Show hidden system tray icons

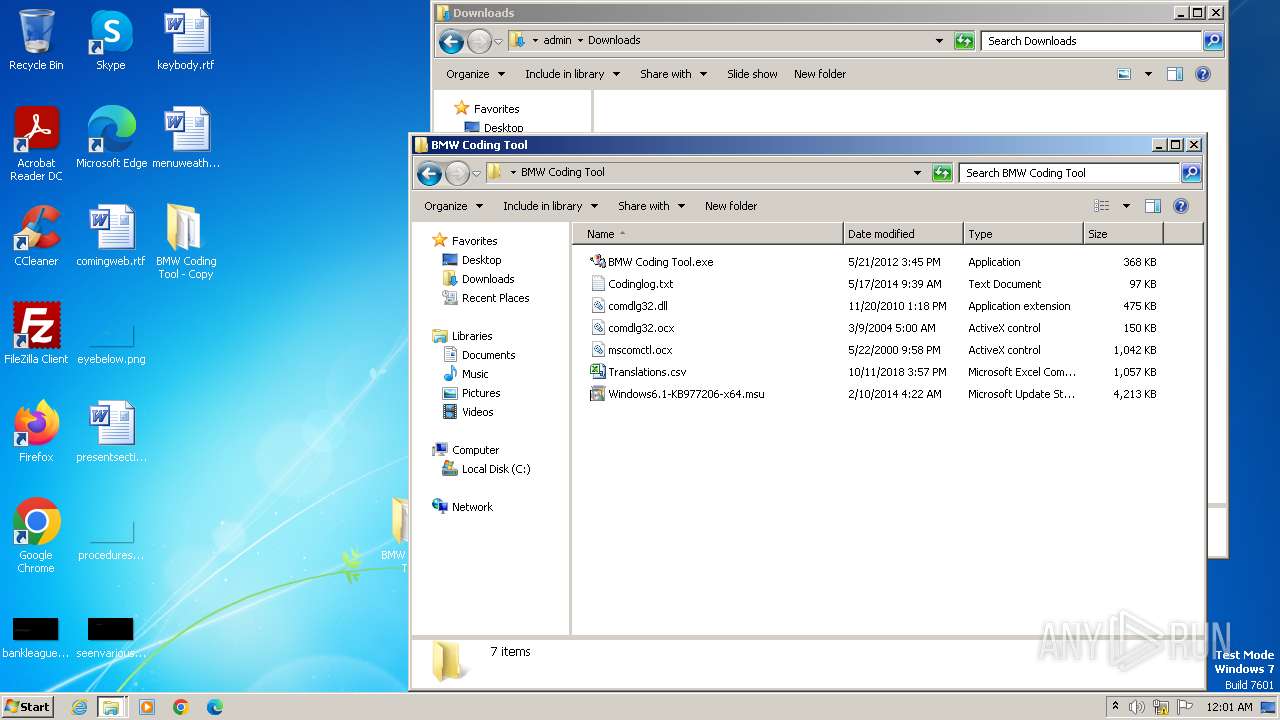click(1115, 707)
